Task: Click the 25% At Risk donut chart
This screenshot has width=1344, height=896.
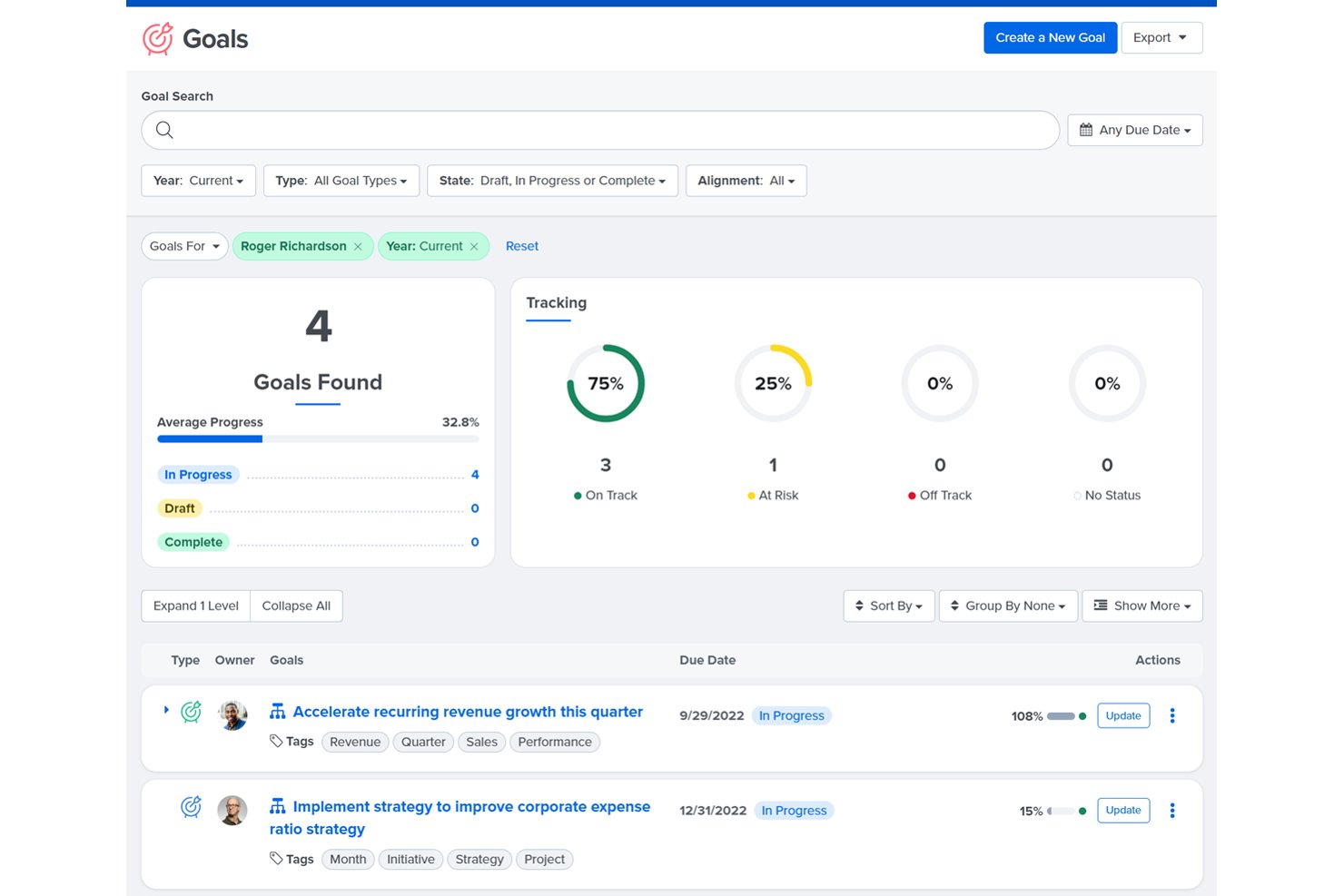Action: 773,383
